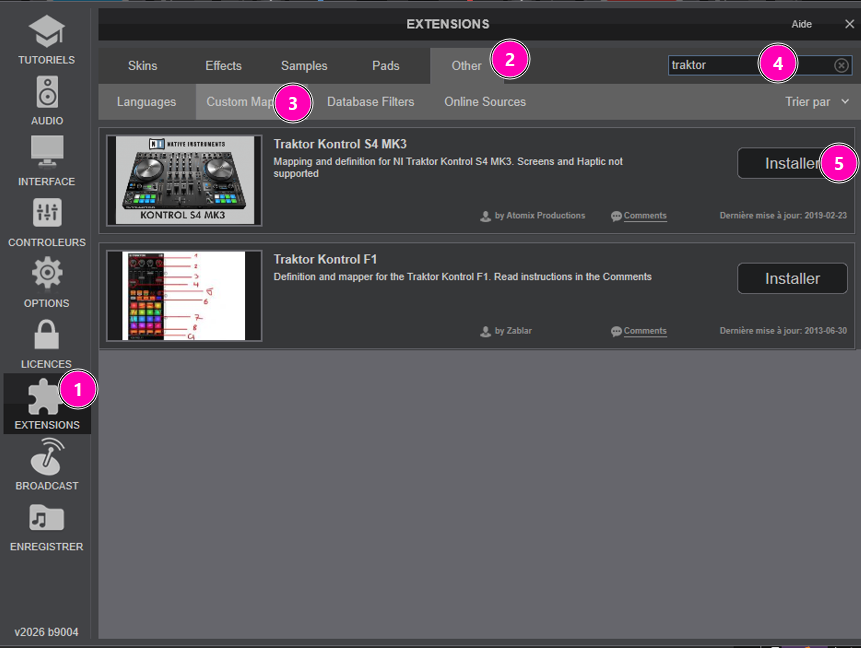The width and height of the screenshot is (861, 648).
Task: Click the Aide help link
Action: [x=801, y=24]
